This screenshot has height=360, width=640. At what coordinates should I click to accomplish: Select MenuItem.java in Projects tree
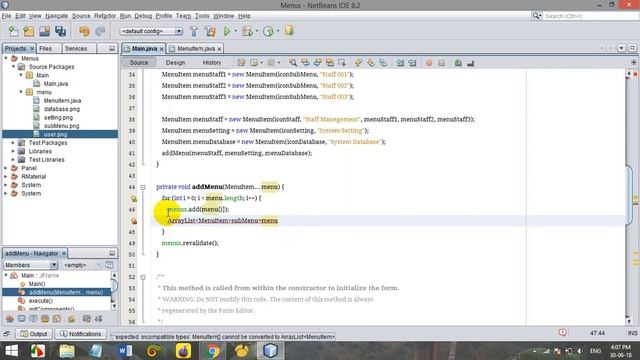pyautogui.click(x=62, y=100)
